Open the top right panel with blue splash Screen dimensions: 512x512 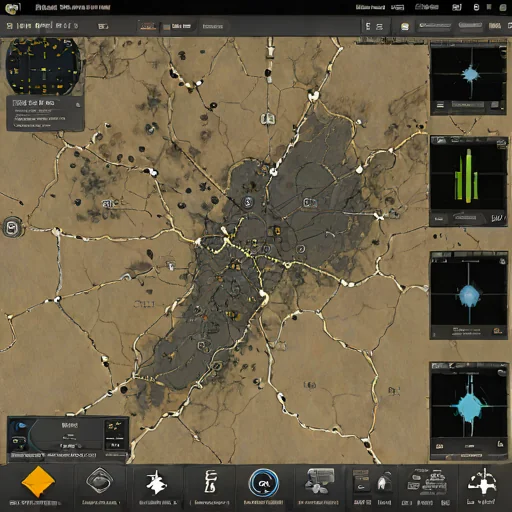click(x=468, y=79)
